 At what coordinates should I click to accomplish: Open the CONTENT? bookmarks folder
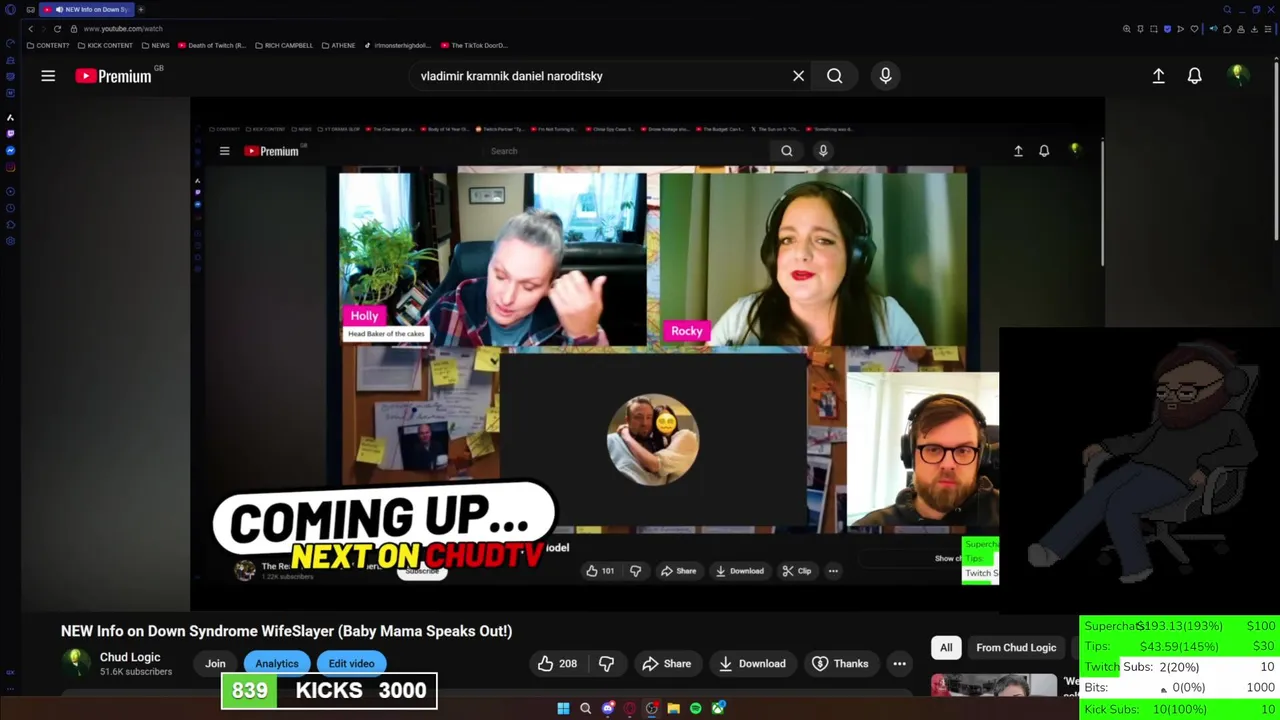tap(48, 45)
